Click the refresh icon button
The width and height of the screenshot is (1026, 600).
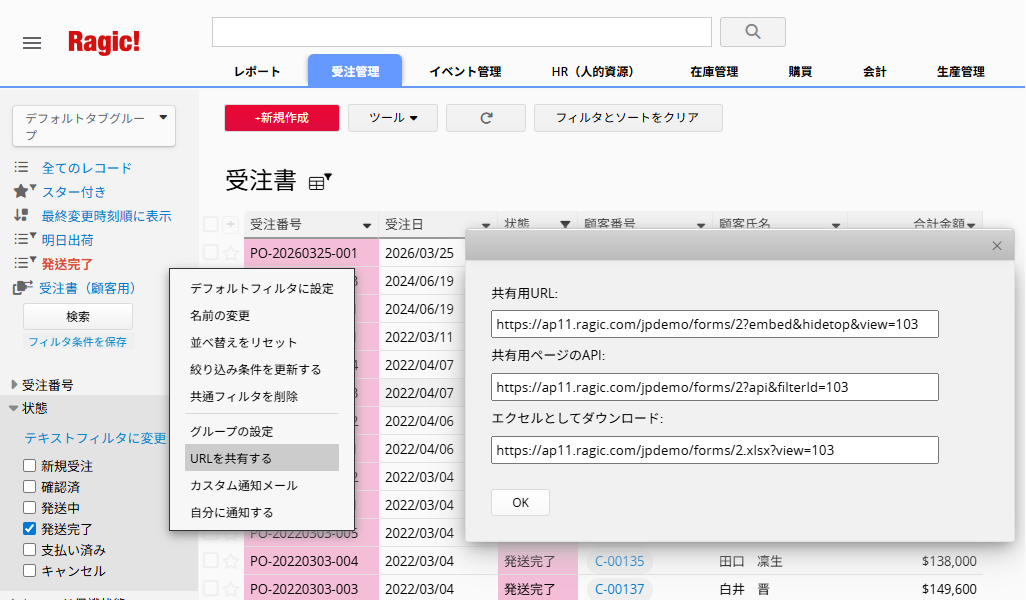click(x=486, y=118)
